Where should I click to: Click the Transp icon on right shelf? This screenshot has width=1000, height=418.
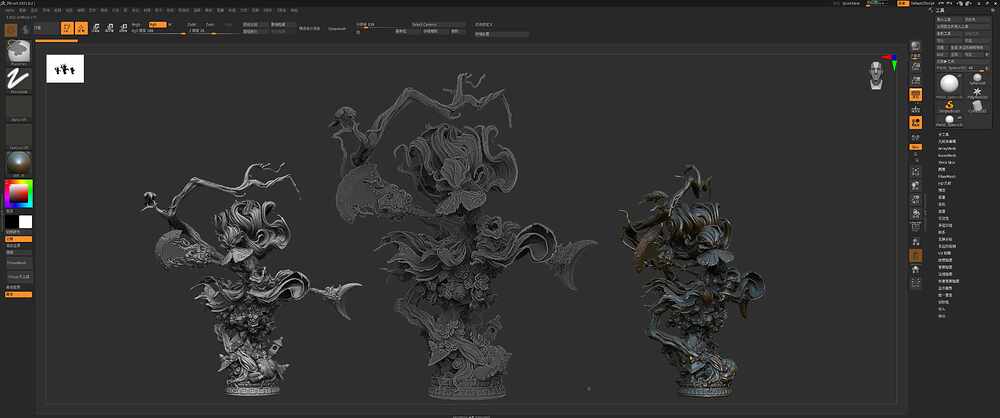click(x=916, y=241)
